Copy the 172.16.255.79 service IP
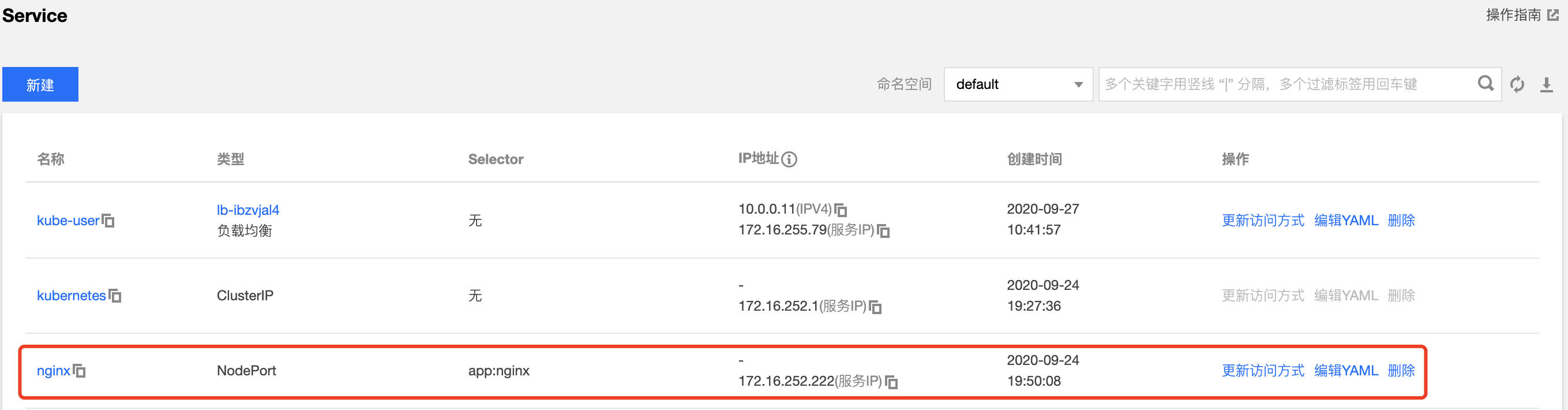This screenshot has height=410, width=1568. pos(883,231)
